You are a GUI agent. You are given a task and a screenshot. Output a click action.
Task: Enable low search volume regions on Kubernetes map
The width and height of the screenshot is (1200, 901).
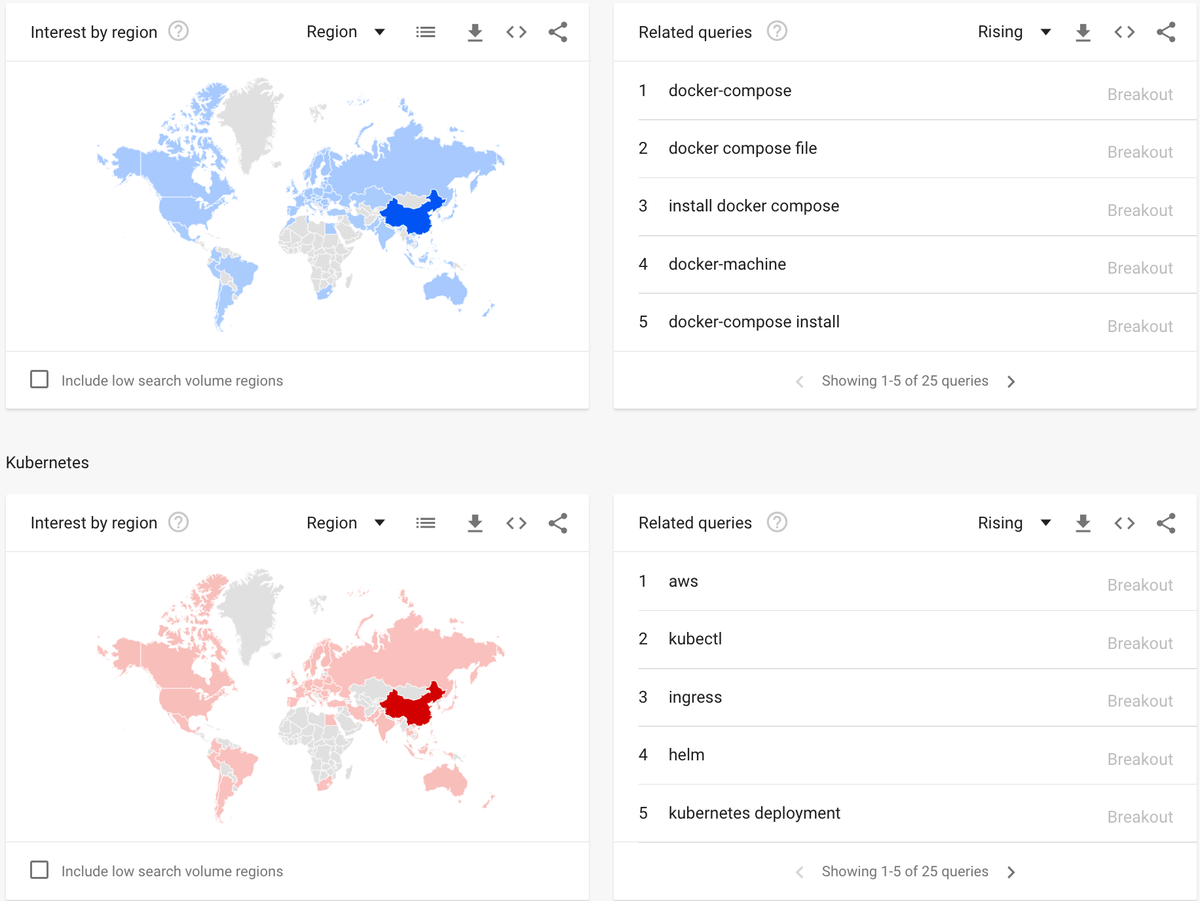click(39, 870)
